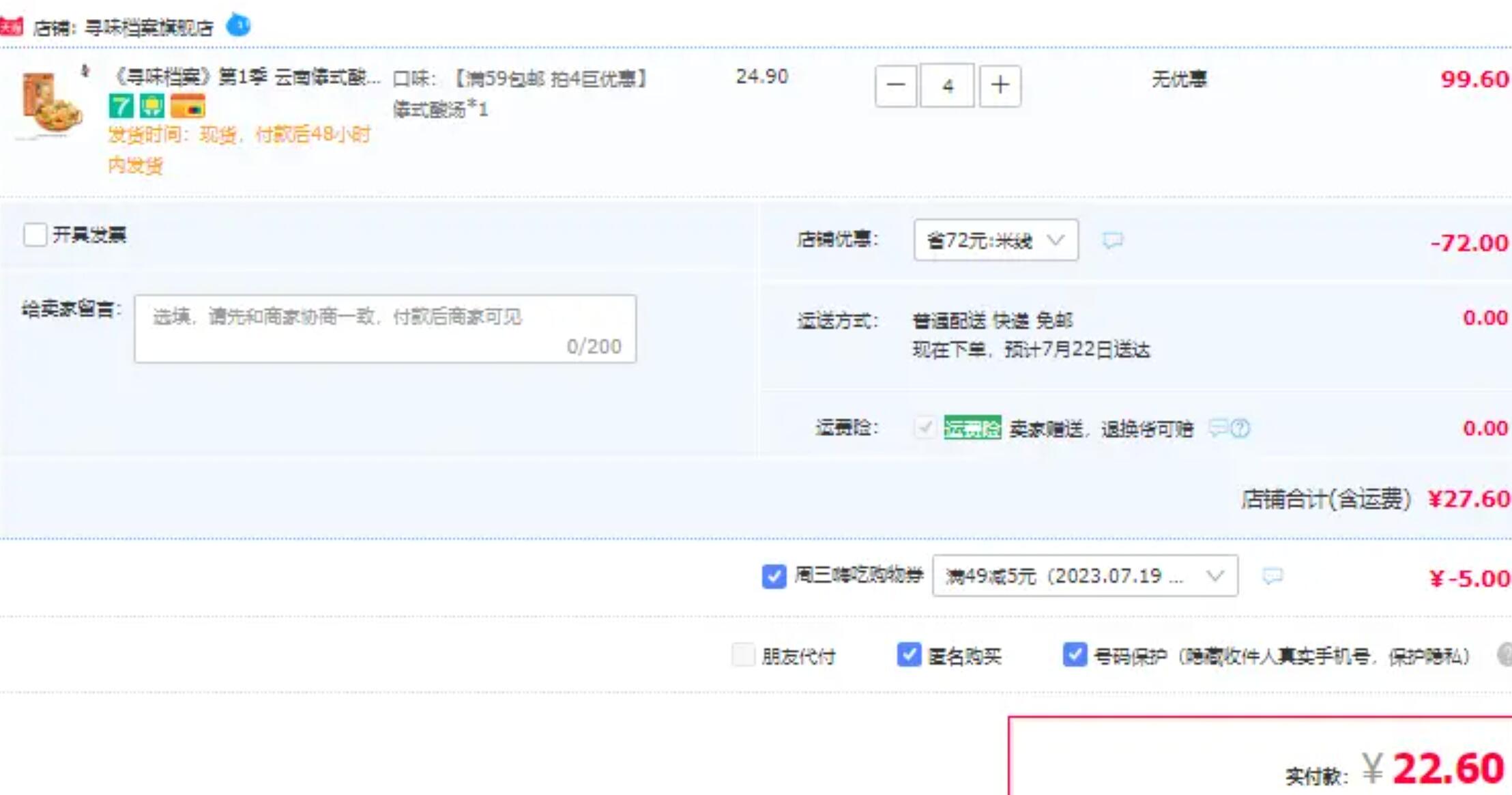
Task: Enable the 朋友代付 checkbox
Action: 743,655
